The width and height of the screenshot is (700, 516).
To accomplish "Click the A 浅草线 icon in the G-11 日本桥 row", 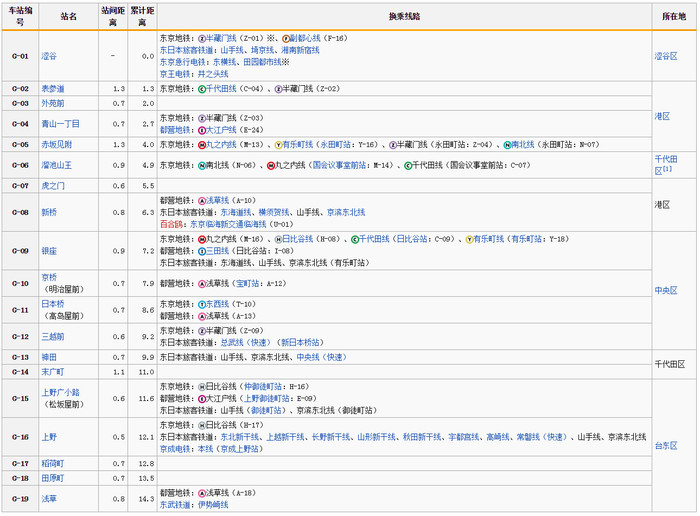I will (x=202, y=316).
